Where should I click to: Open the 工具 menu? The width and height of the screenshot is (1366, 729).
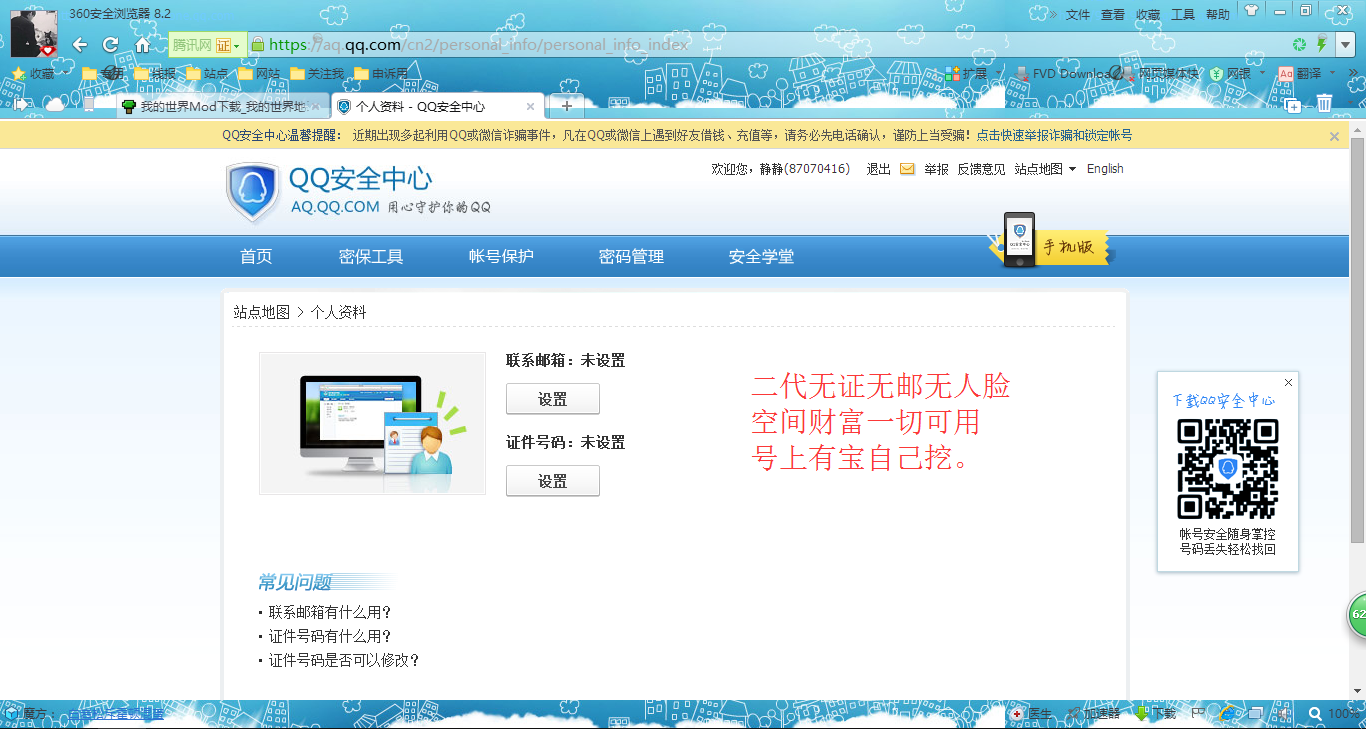(x=1183, y=14)
